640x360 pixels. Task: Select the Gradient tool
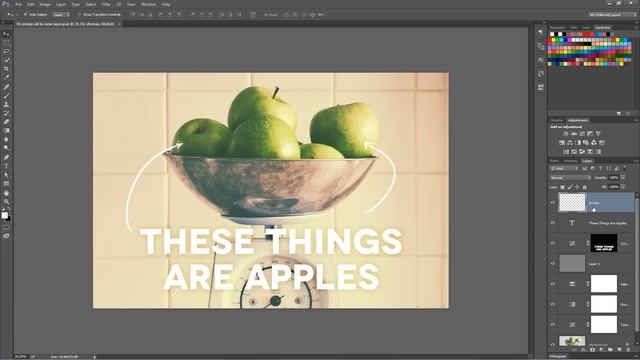click(x=6, y=131)
